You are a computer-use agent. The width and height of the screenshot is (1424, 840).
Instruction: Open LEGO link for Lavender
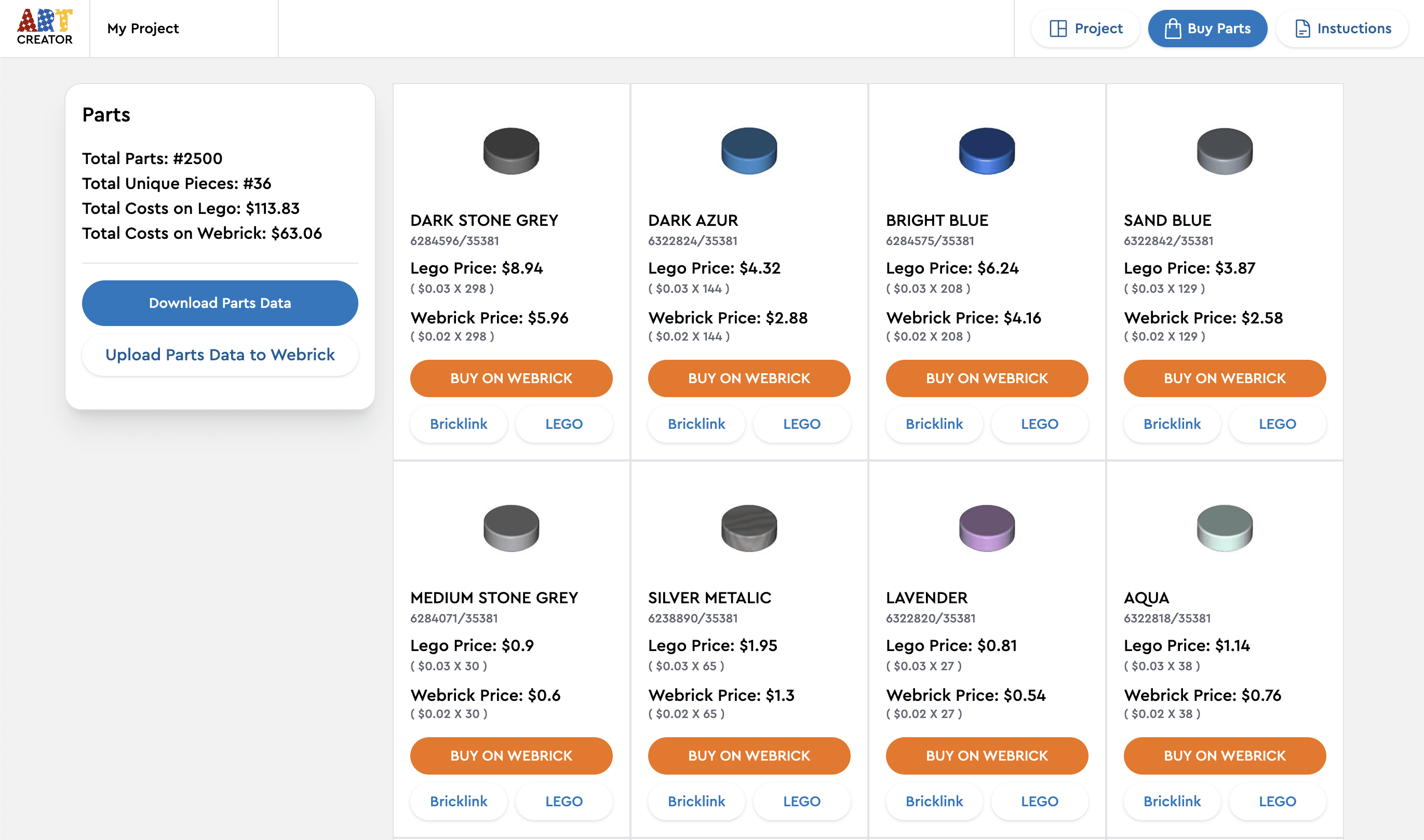pos(1040,802)
